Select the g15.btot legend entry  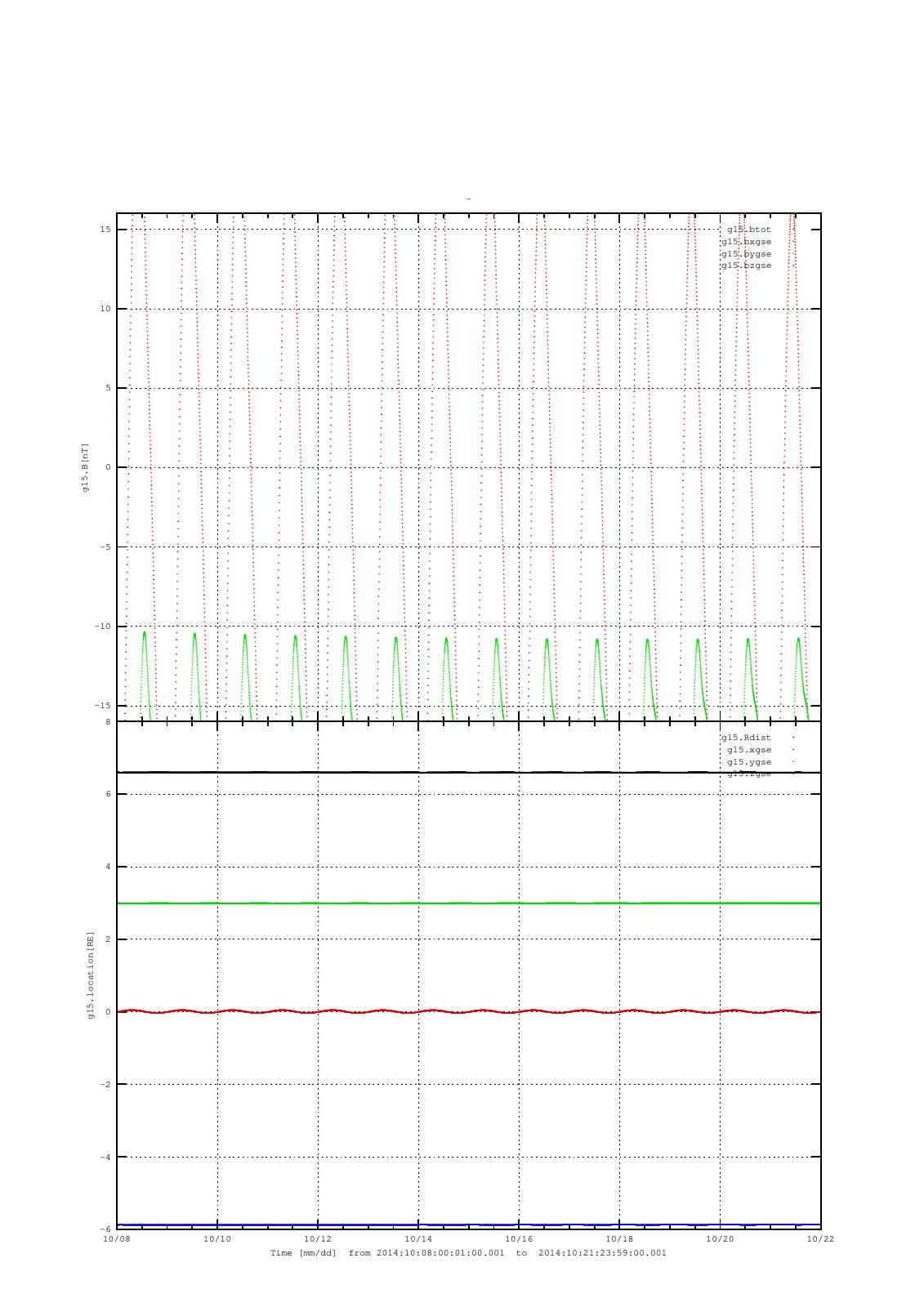(x=748, y=230)
